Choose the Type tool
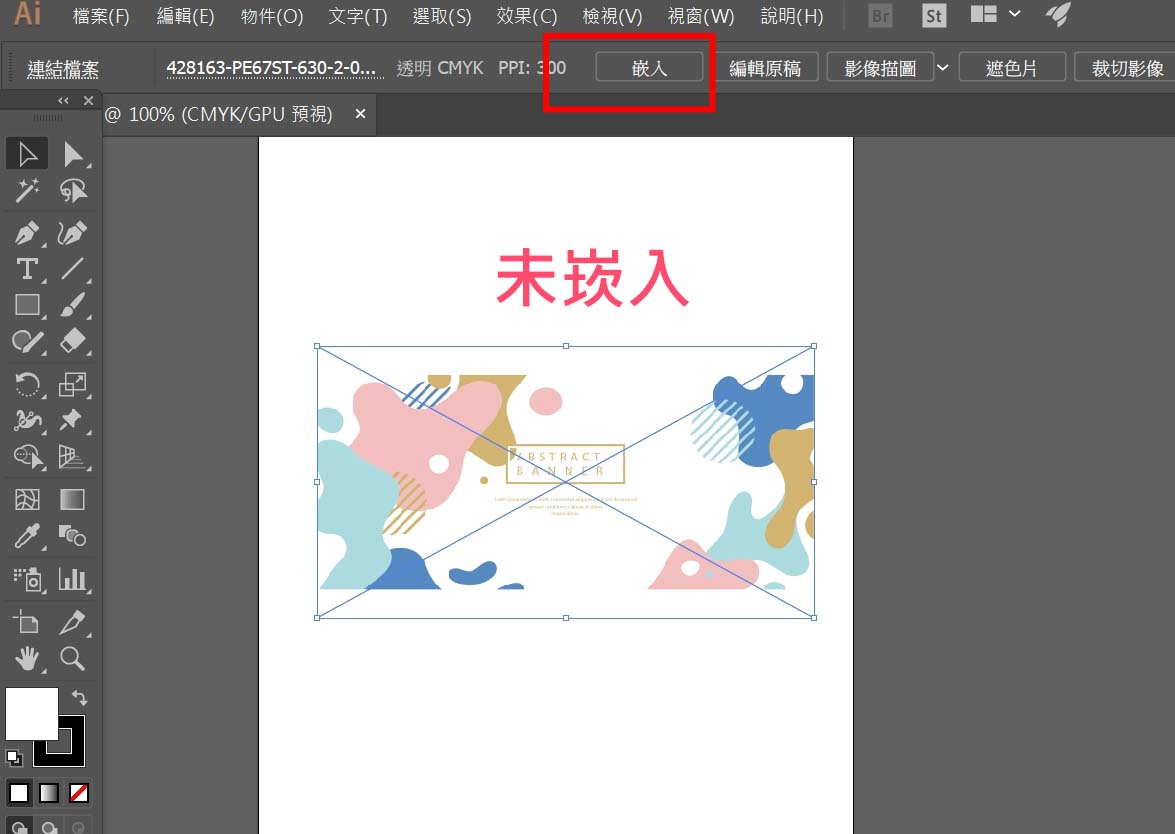This screenshot has width=1175, height=834. click(x=27, y=268)
